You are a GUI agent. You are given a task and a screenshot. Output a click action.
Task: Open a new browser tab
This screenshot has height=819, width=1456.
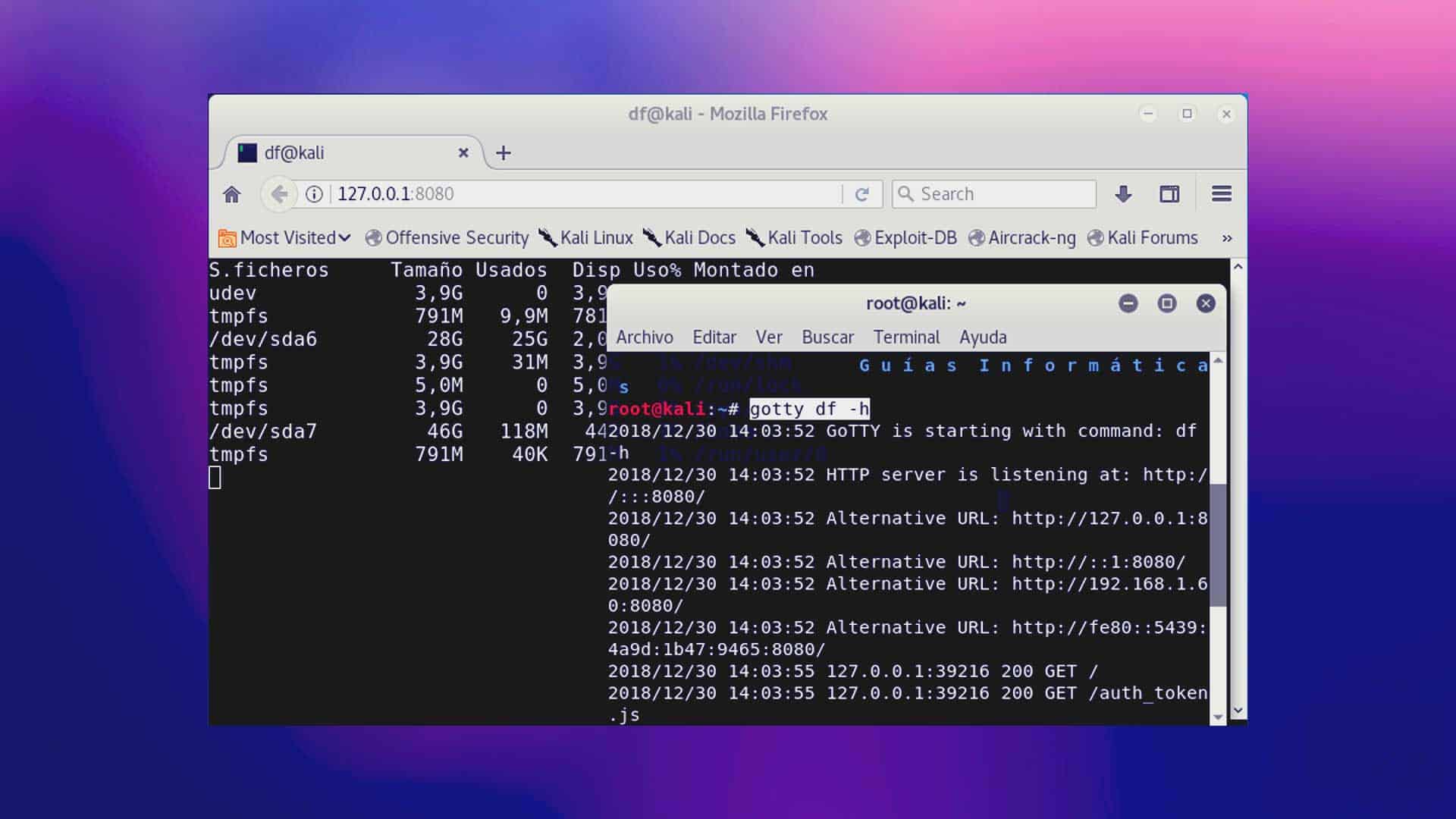504,153
